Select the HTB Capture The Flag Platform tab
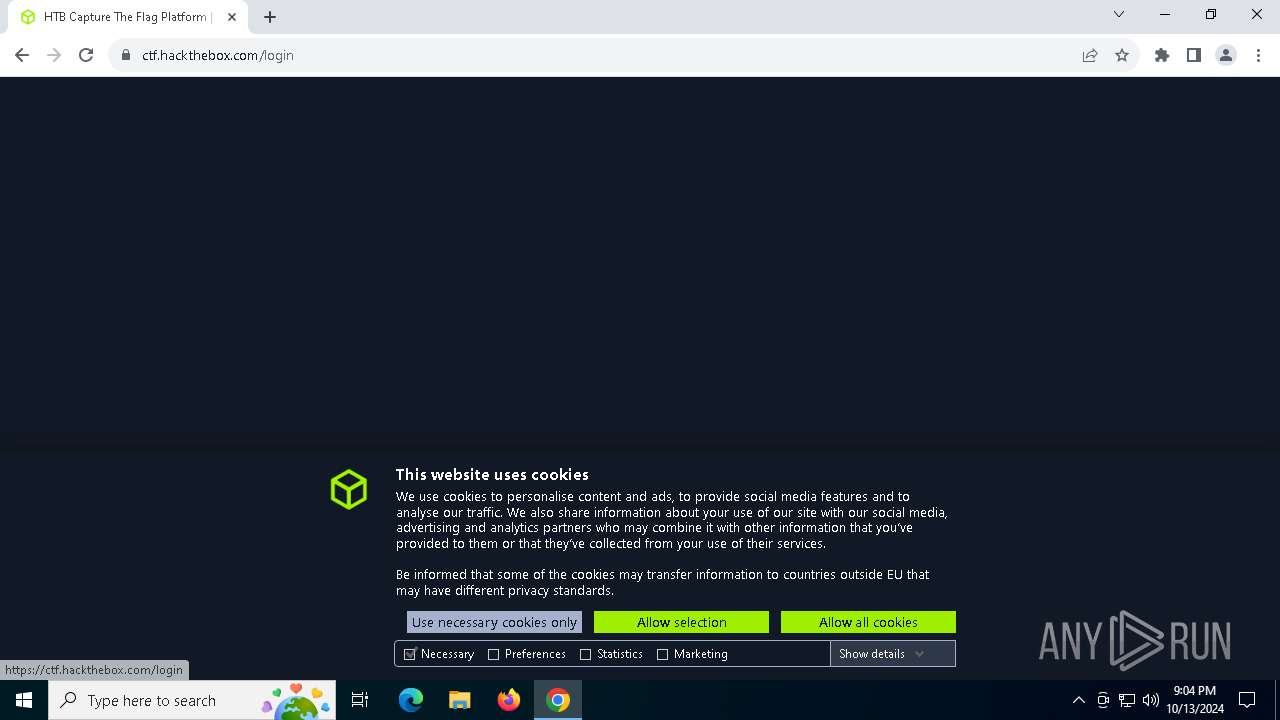 [x=127, y=17]
